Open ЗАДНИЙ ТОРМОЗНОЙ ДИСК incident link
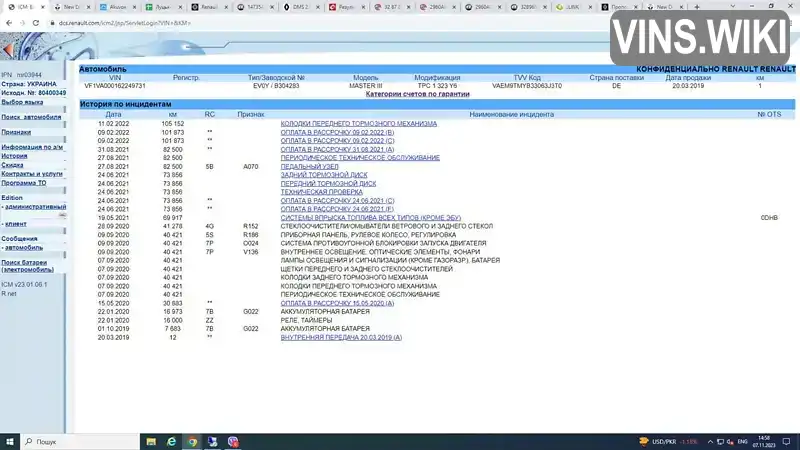The width and height of the screenshot is (800, 450). pyautogui.click(x=324, y=175)
